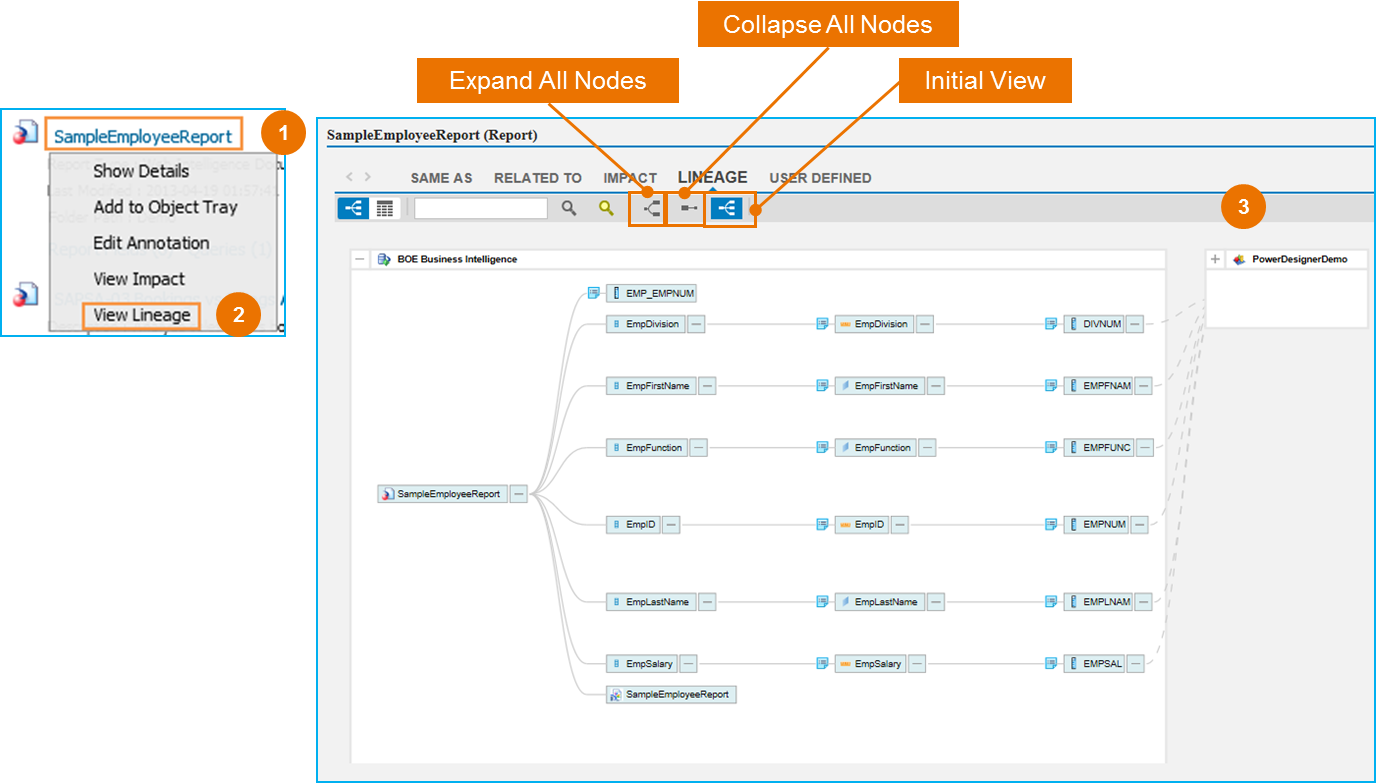Click the orange measure icon on the EmpID node
Screen dimensions: 1376x783
coord(845,525)
